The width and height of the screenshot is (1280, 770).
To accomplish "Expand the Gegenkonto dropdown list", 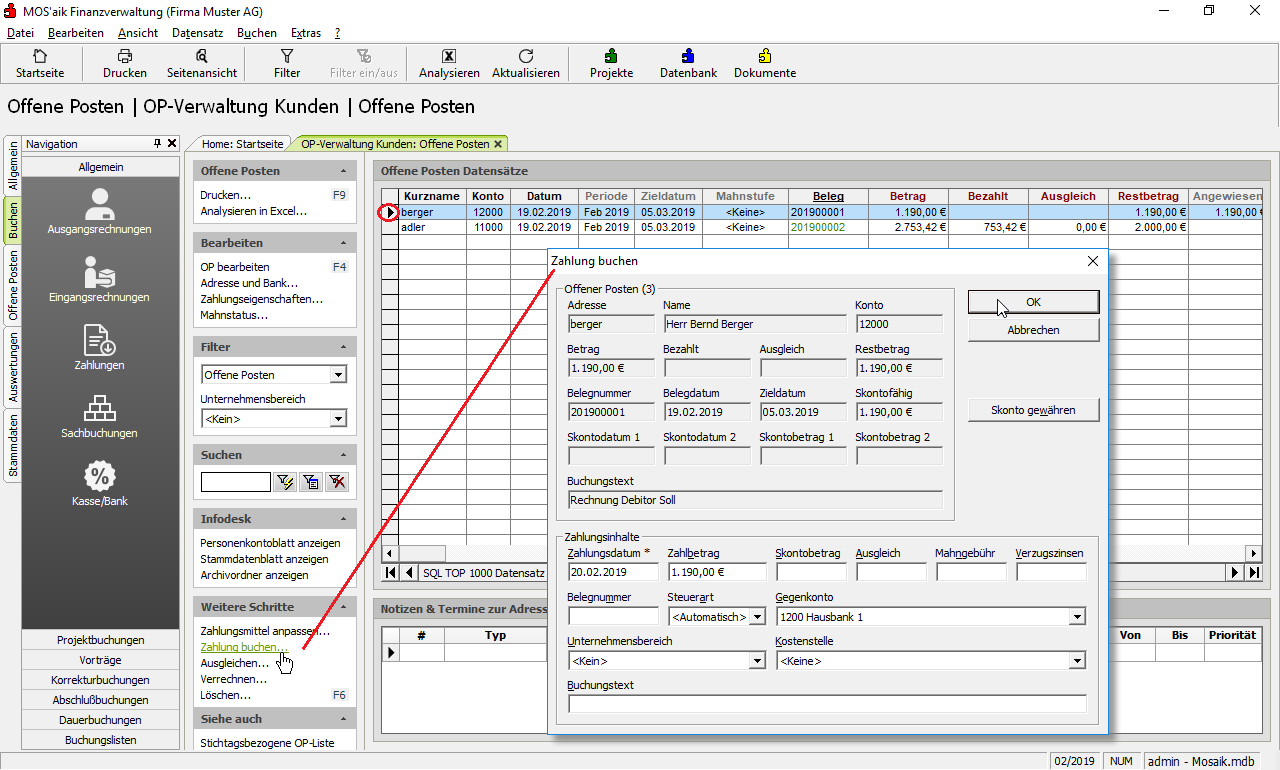I will point(1077,617).
